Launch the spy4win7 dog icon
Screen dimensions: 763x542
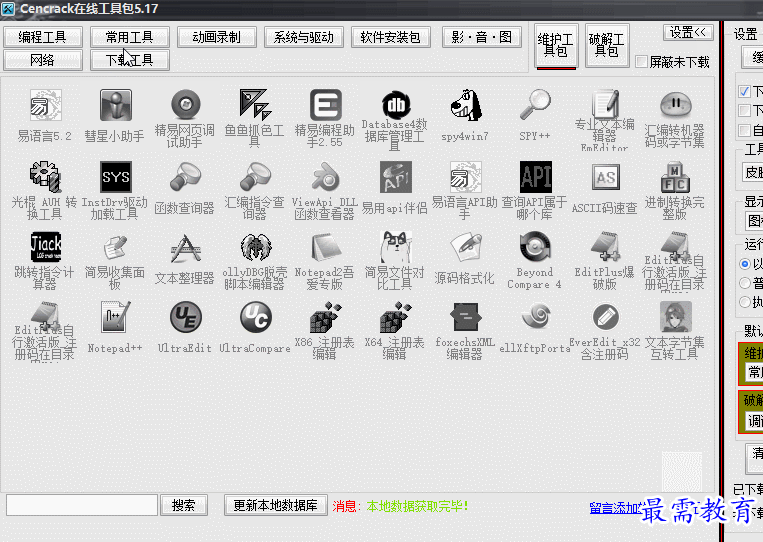point(465,106)
